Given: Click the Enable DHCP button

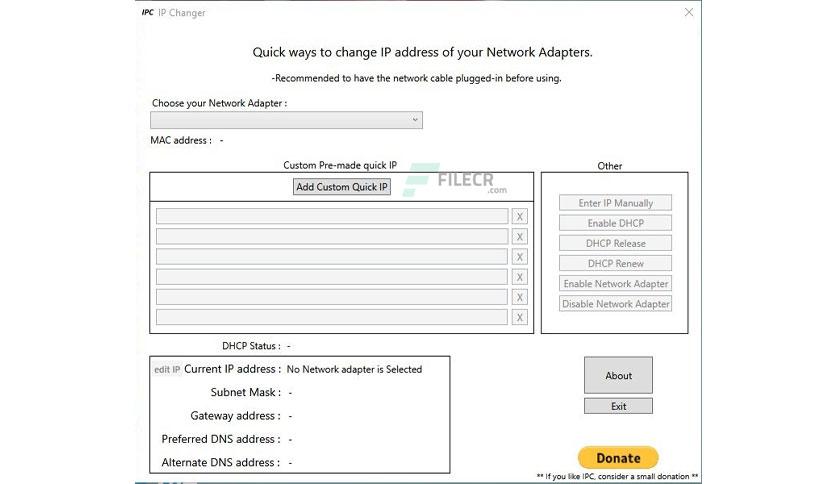Looking at the screenshot, I should pyautogui.click(x=615, y=223).
